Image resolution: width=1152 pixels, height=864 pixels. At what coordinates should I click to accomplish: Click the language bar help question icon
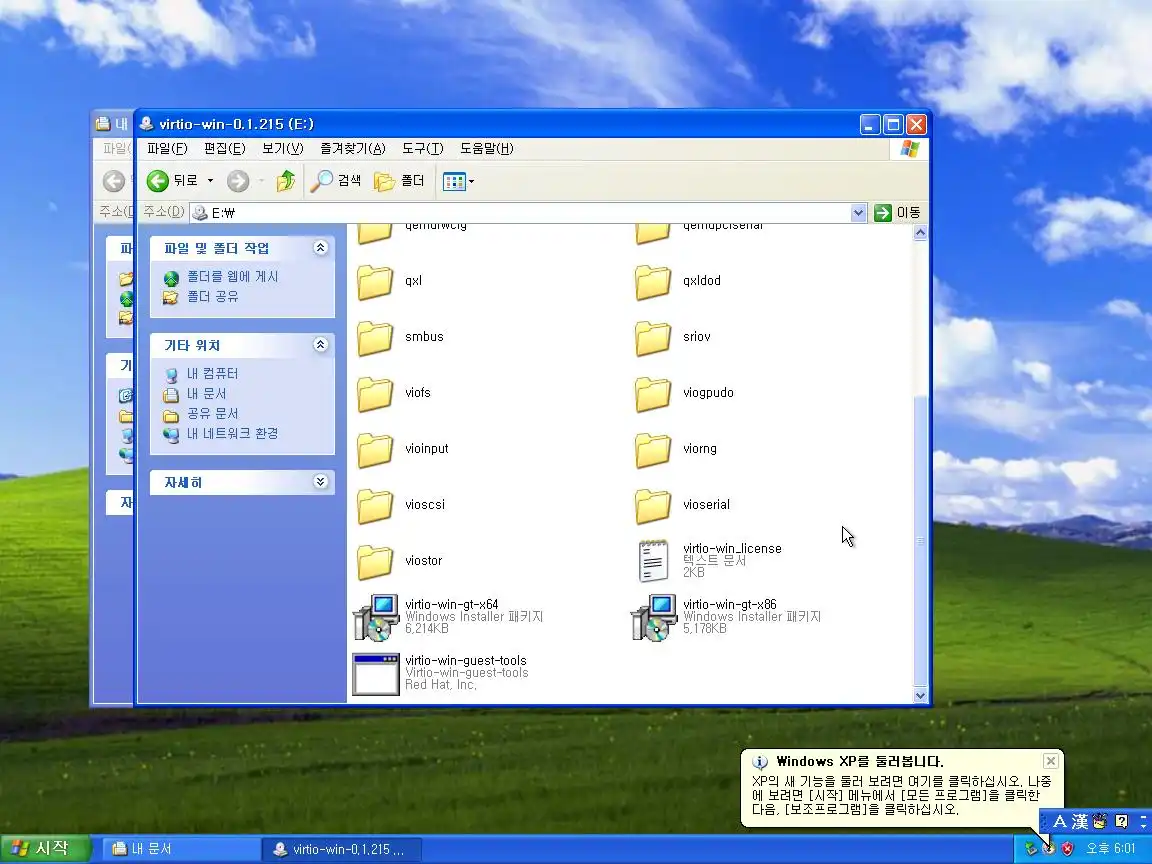pyautogui.click(x=1121, y=821)
